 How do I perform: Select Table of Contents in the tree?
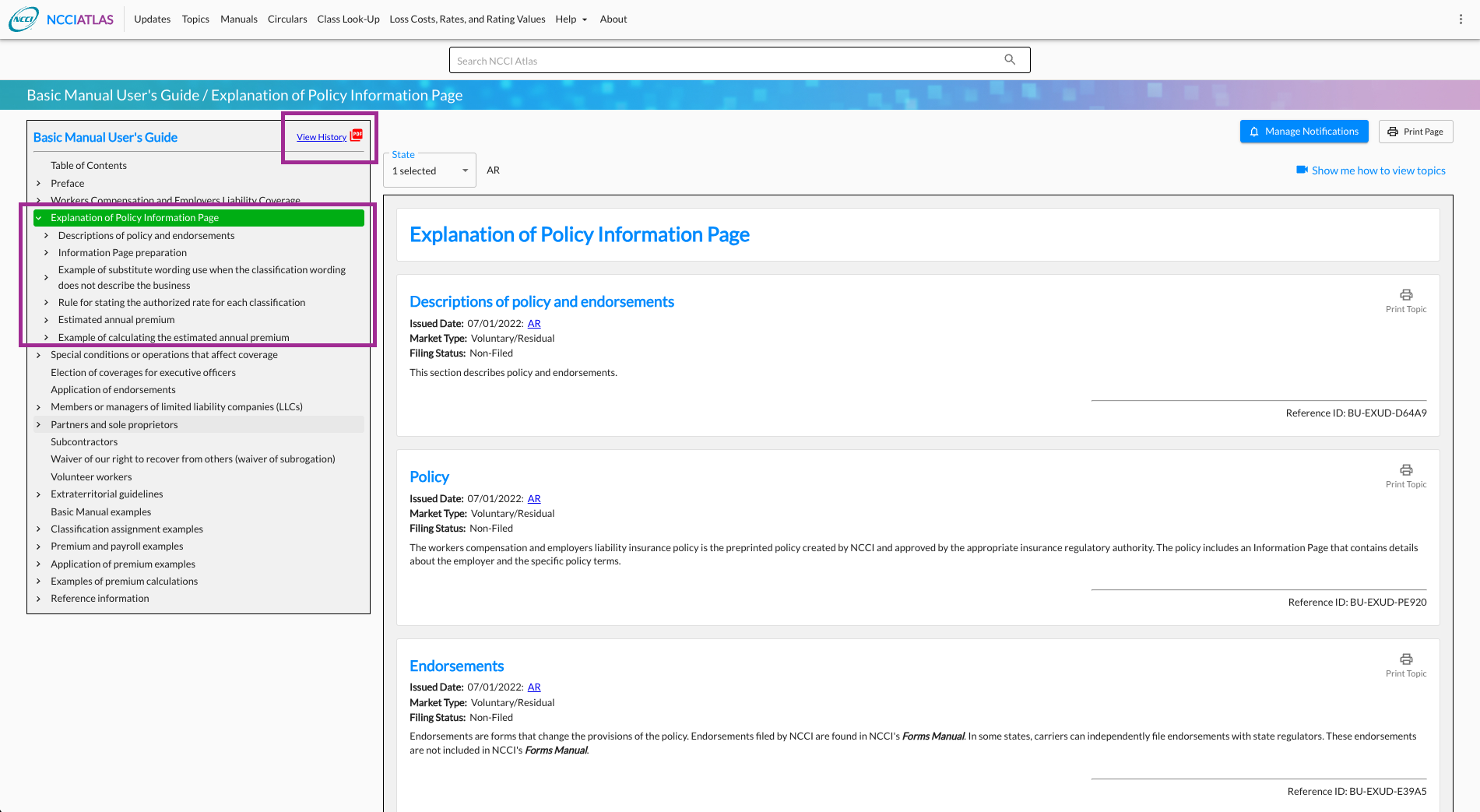click(89, 165)
